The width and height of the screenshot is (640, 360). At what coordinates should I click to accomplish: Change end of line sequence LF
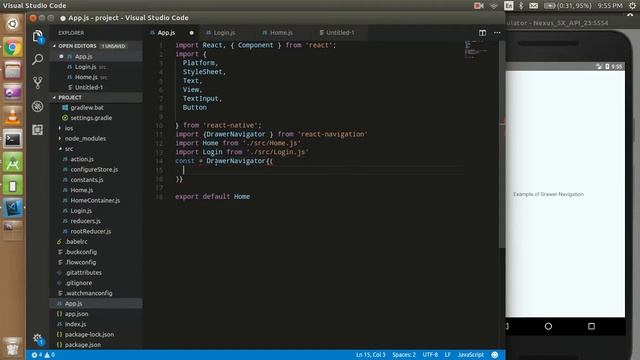coord(448,355)
